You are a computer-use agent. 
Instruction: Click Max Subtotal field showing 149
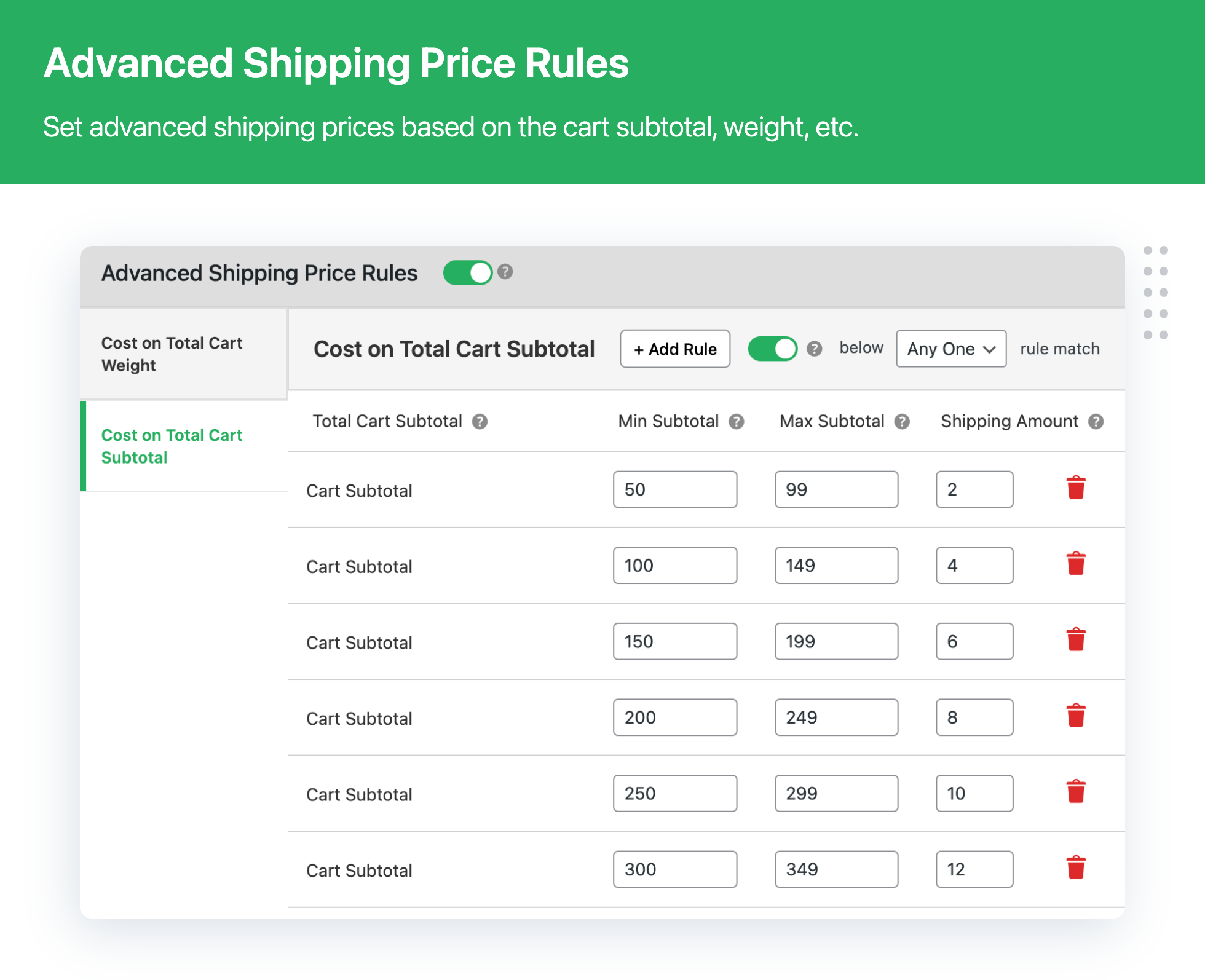coord(836,566)
